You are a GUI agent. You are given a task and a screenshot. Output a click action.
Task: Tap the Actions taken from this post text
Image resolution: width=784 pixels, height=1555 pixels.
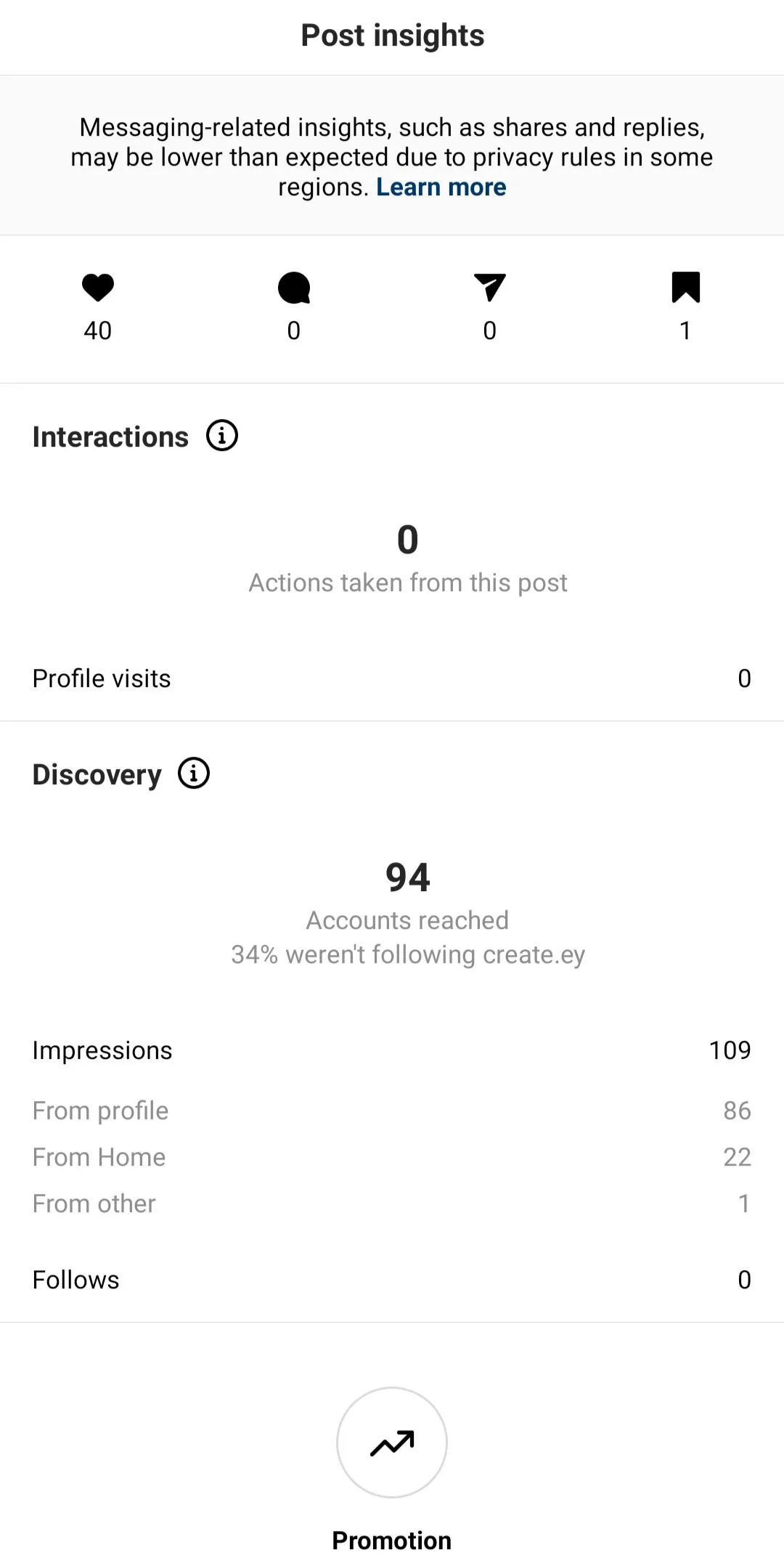pos(407,582)
